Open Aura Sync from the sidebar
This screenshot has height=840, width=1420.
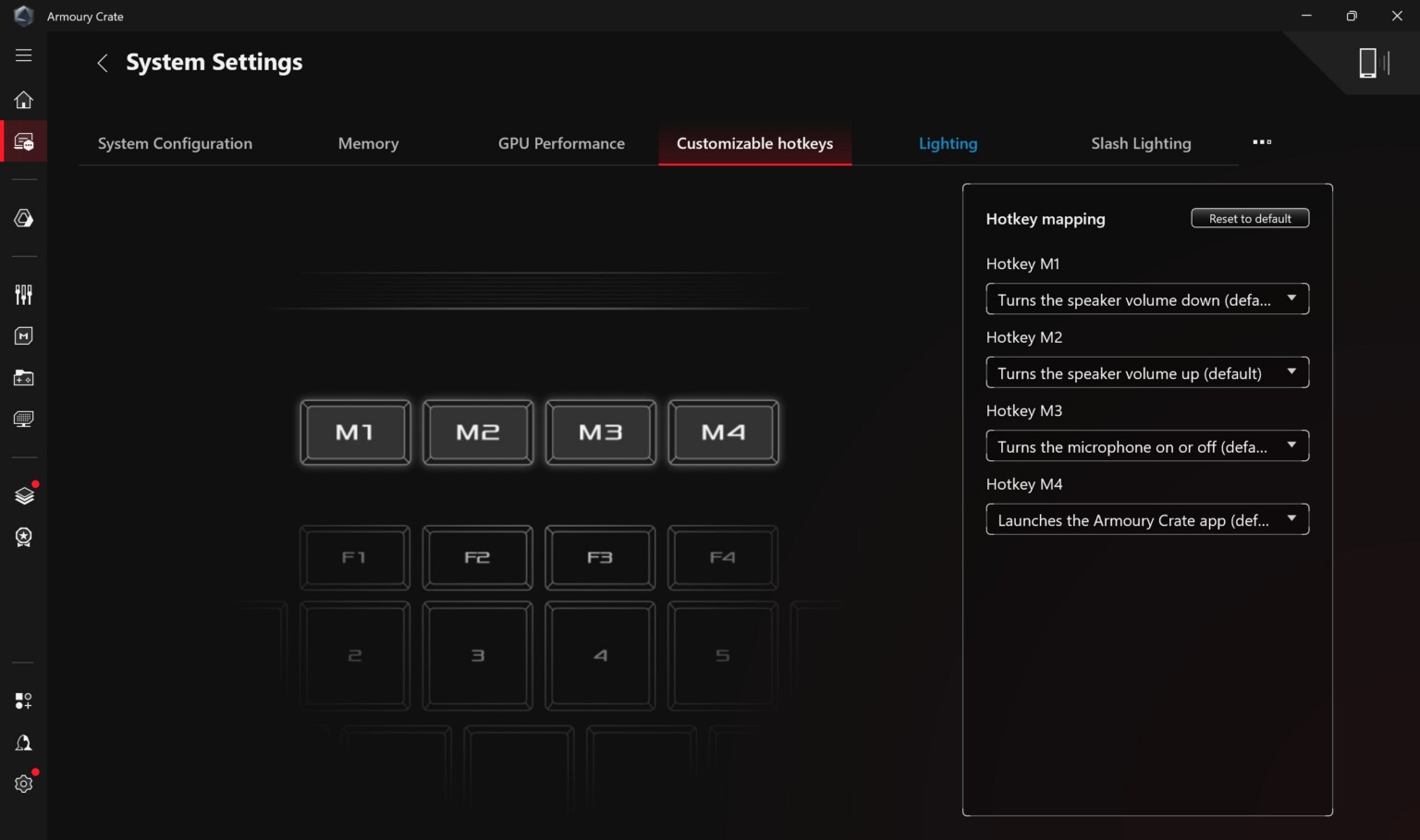(x=24, y=218)
